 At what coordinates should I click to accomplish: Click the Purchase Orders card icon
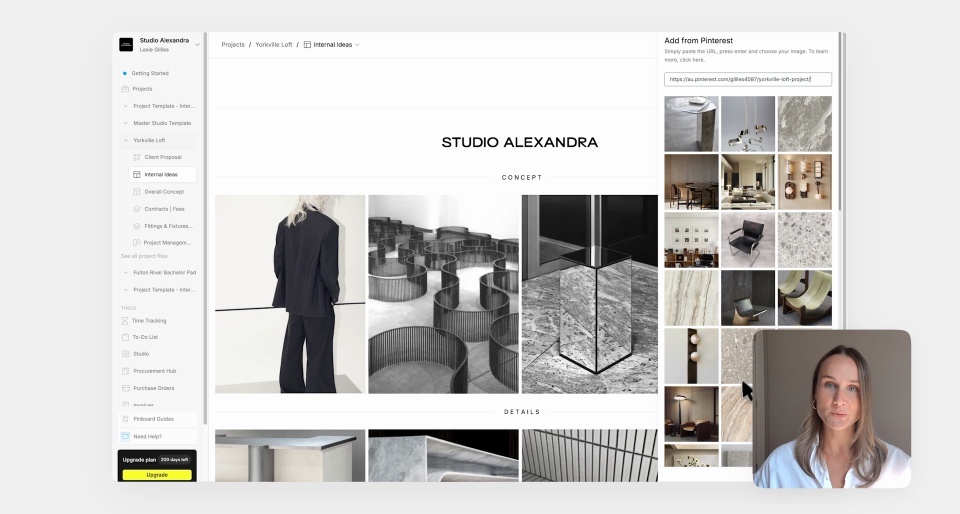tap(125, 388)
